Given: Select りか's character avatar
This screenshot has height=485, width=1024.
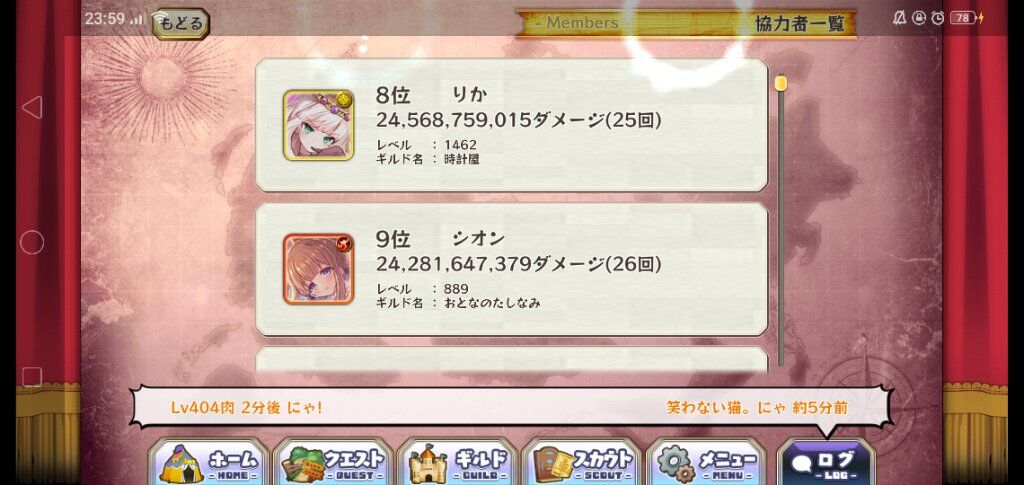Looking at the screenshot, I should coord(318,125).
